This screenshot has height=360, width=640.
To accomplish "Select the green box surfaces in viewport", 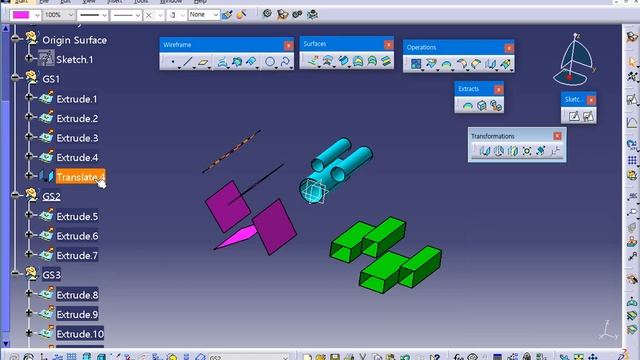I will tap(385, 255).
